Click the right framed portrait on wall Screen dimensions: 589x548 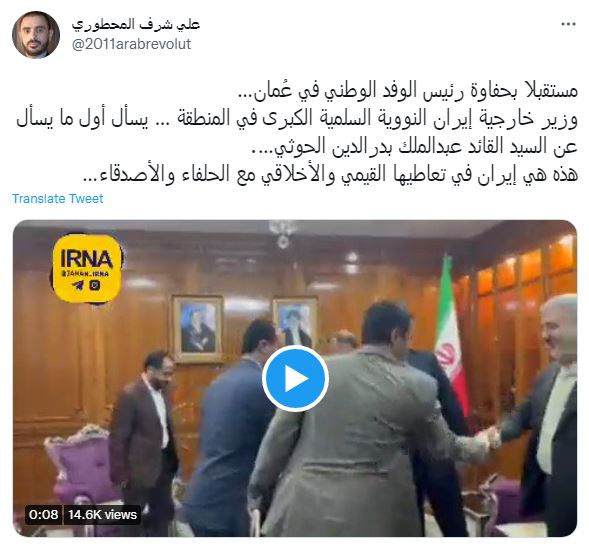[x=295, y=321]
